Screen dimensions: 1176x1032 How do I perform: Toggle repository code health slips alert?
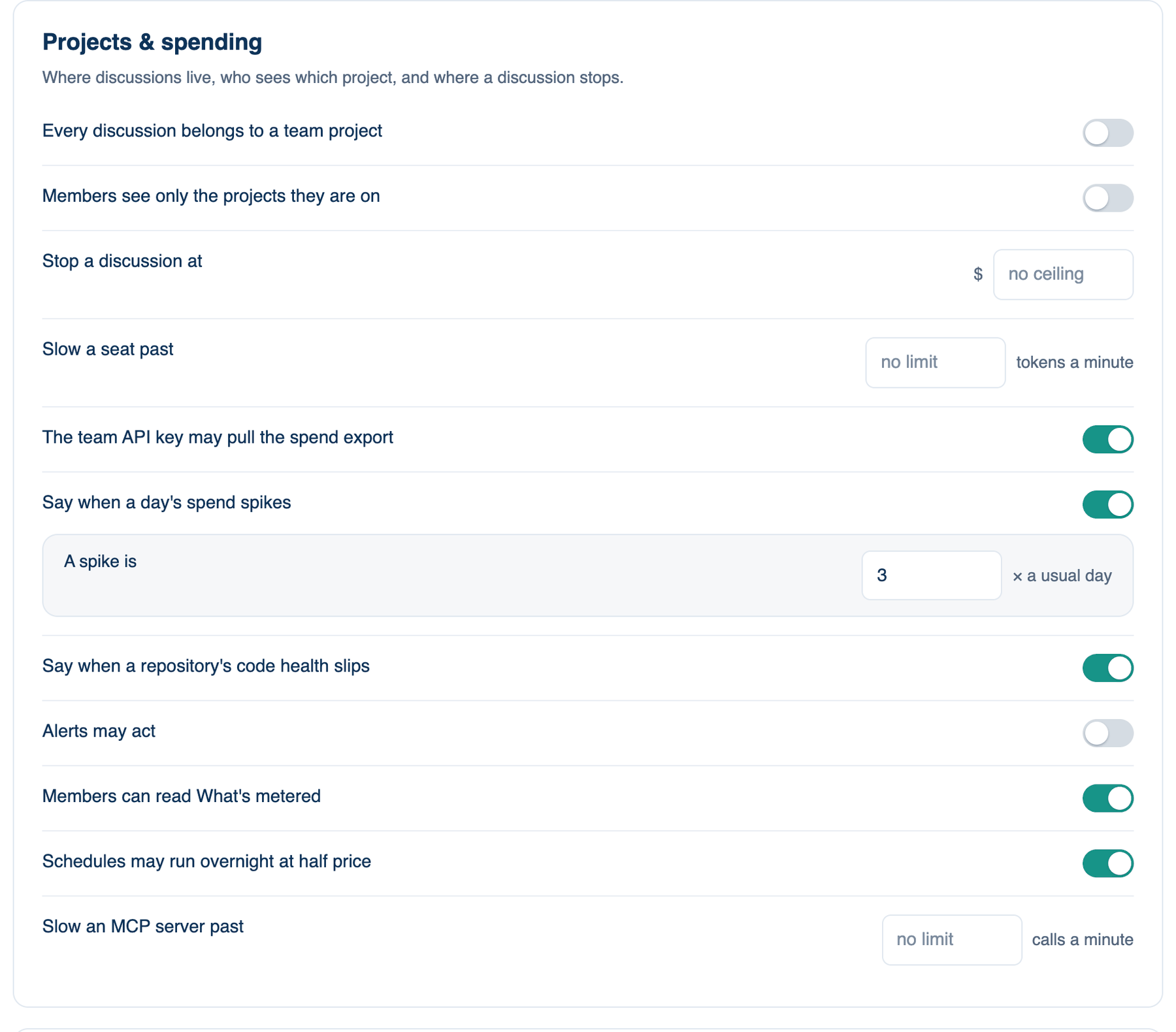pos(1107,668)
